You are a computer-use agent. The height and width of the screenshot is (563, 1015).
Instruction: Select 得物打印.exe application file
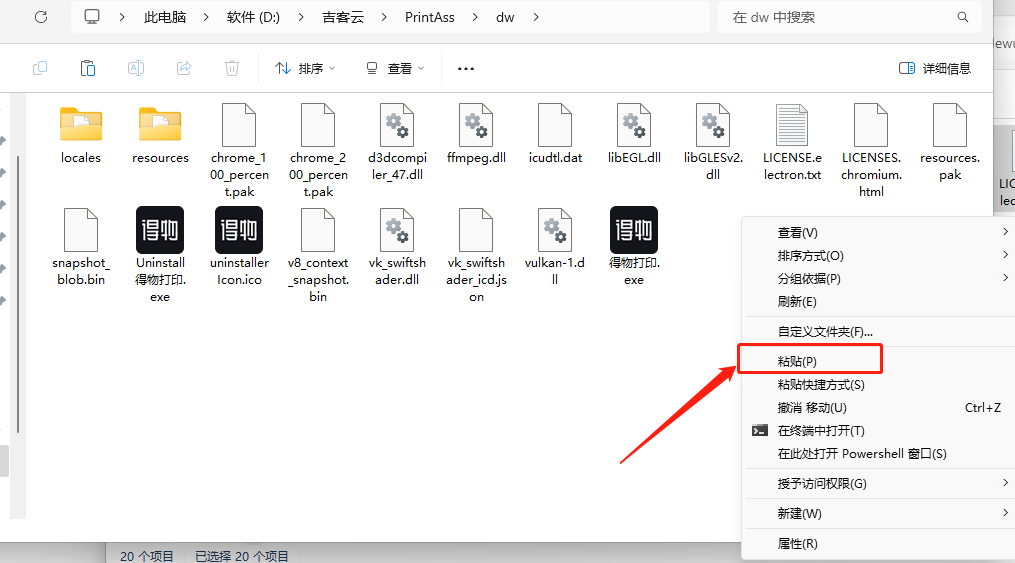click(634, 247)
